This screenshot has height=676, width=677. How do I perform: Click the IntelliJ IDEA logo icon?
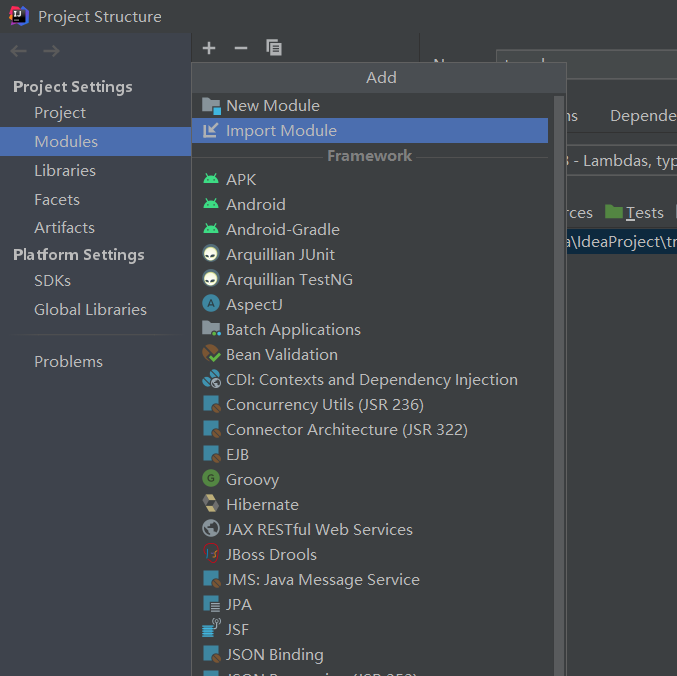pos(19,16)
